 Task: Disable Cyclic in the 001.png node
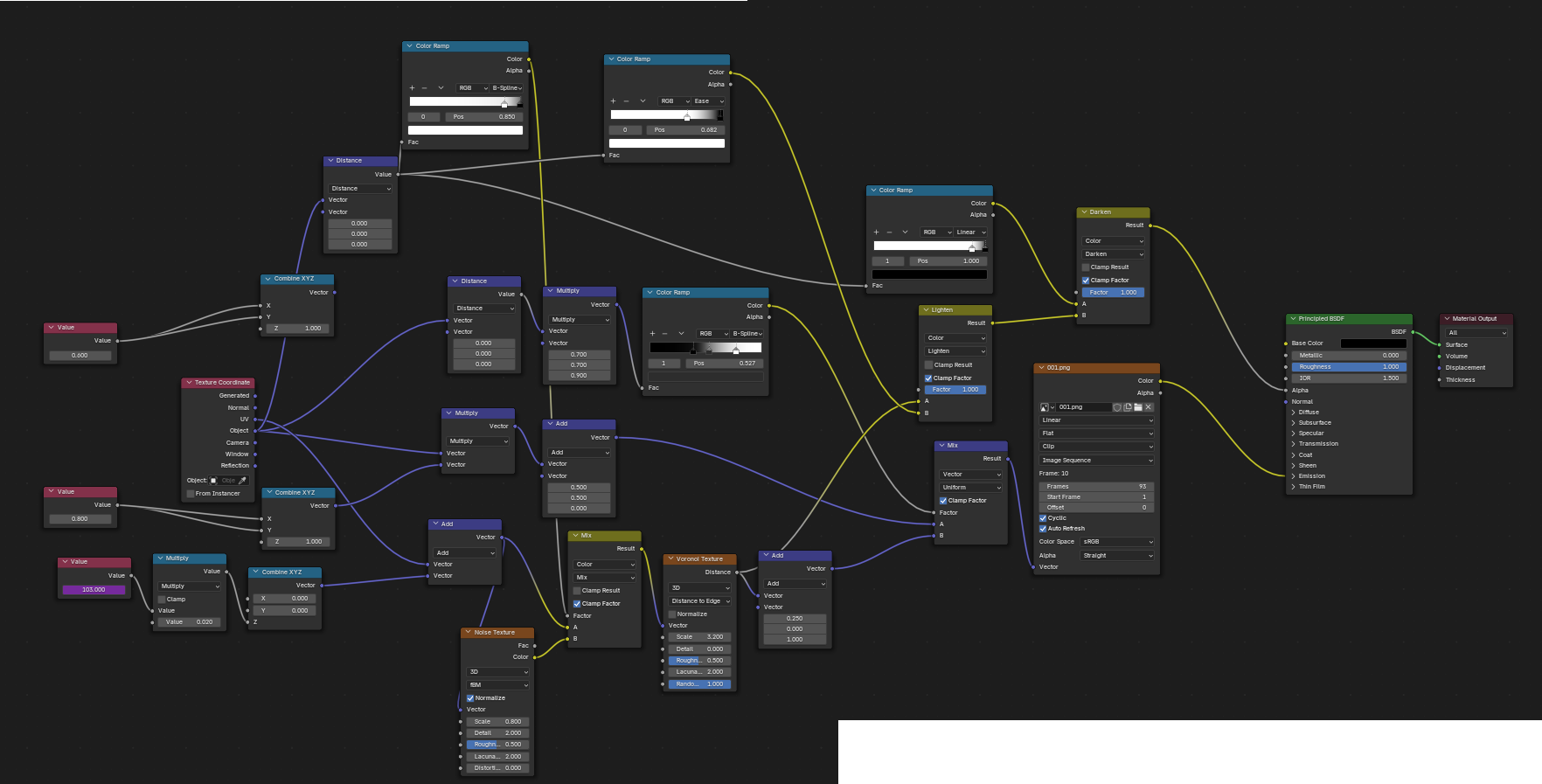pos(1043,518)
